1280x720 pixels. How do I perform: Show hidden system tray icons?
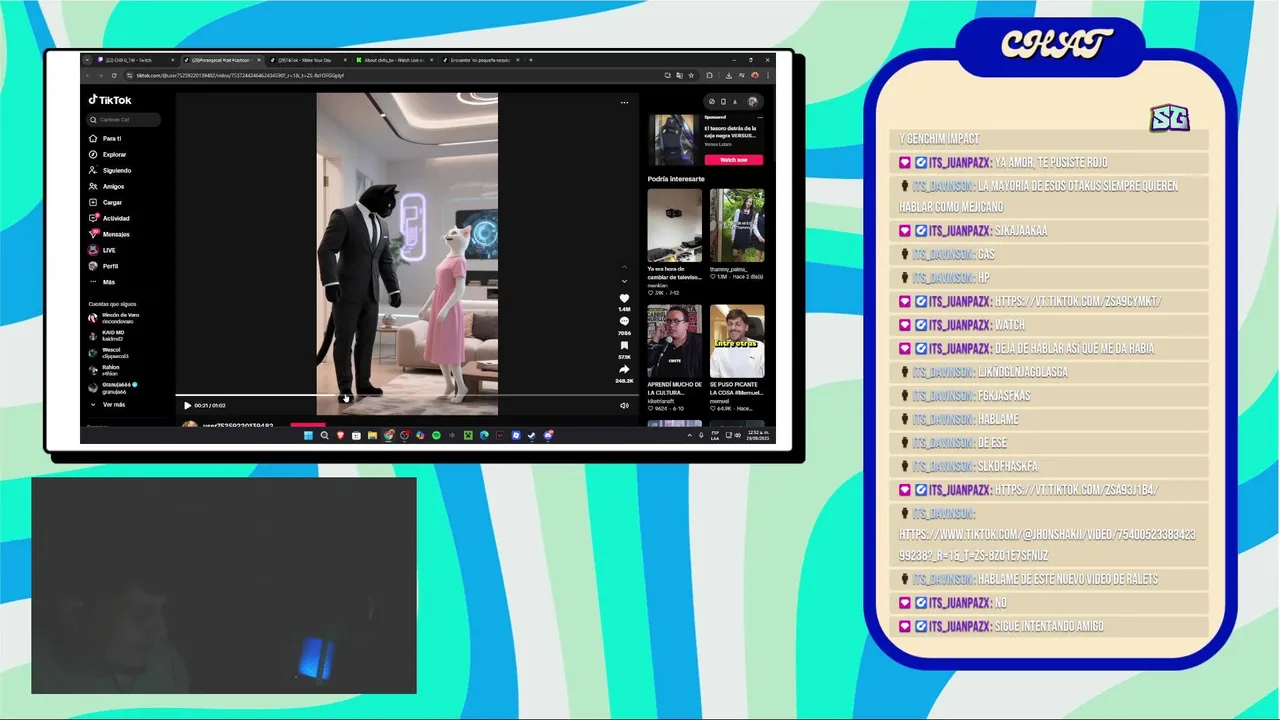[x=689, y=435]
